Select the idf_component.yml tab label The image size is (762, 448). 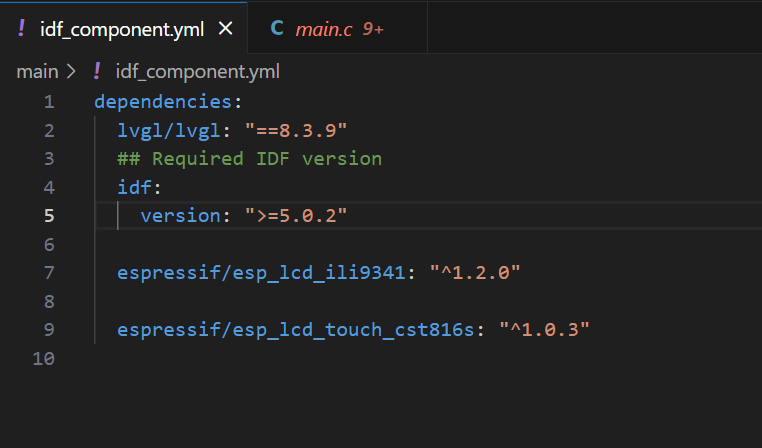point(121,29)
